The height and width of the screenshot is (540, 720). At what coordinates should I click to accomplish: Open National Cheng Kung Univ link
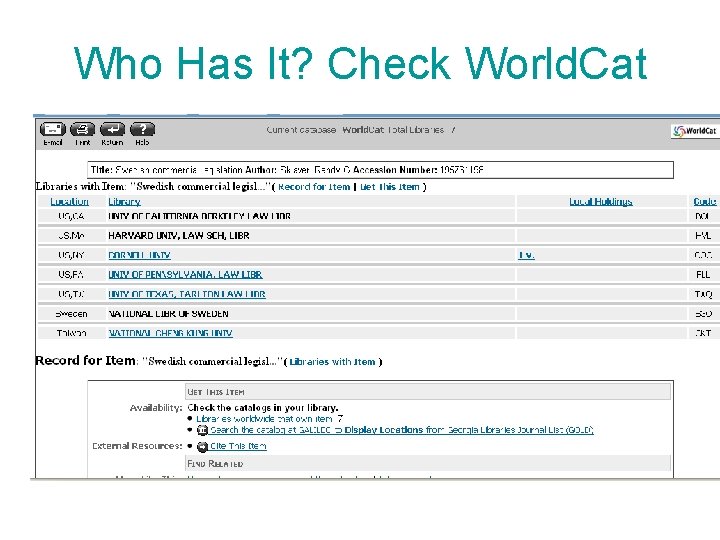tap(170, 333)
